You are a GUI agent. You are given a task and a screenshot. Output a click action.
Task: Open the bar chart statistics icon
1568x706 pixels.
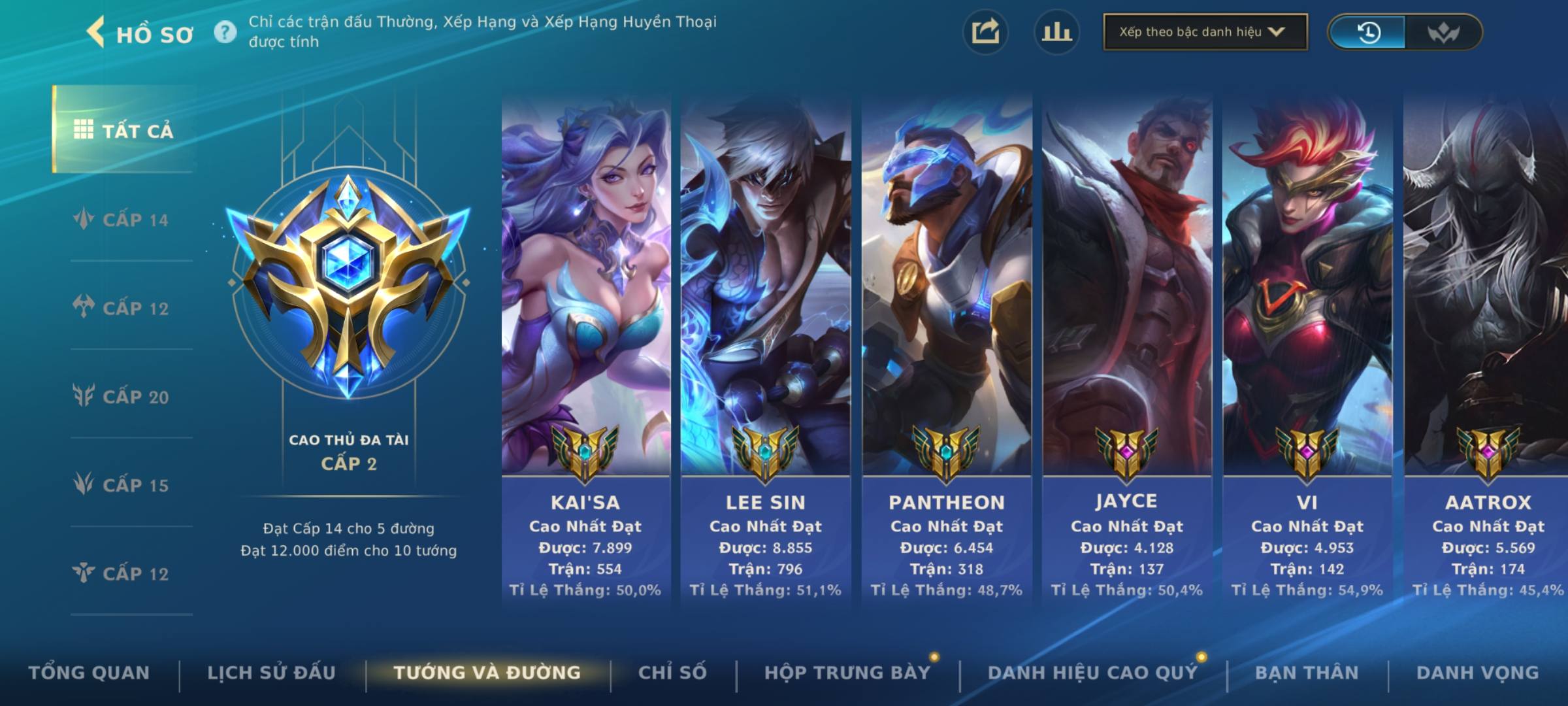[1056, 32]
